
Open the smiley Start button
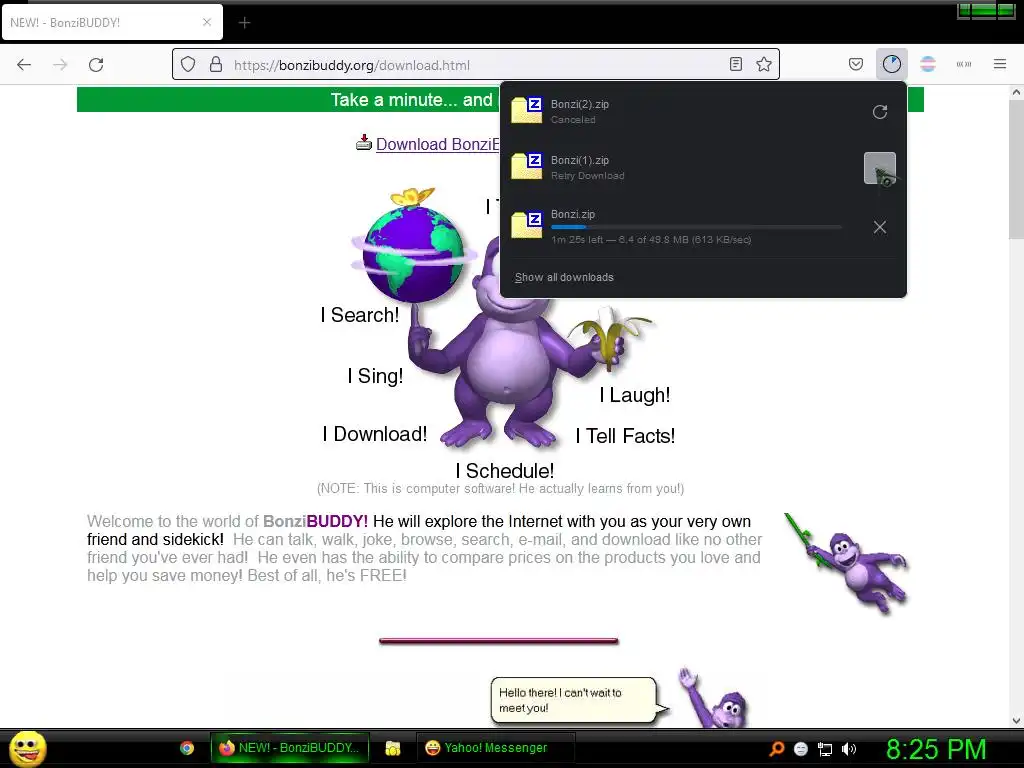28,748
